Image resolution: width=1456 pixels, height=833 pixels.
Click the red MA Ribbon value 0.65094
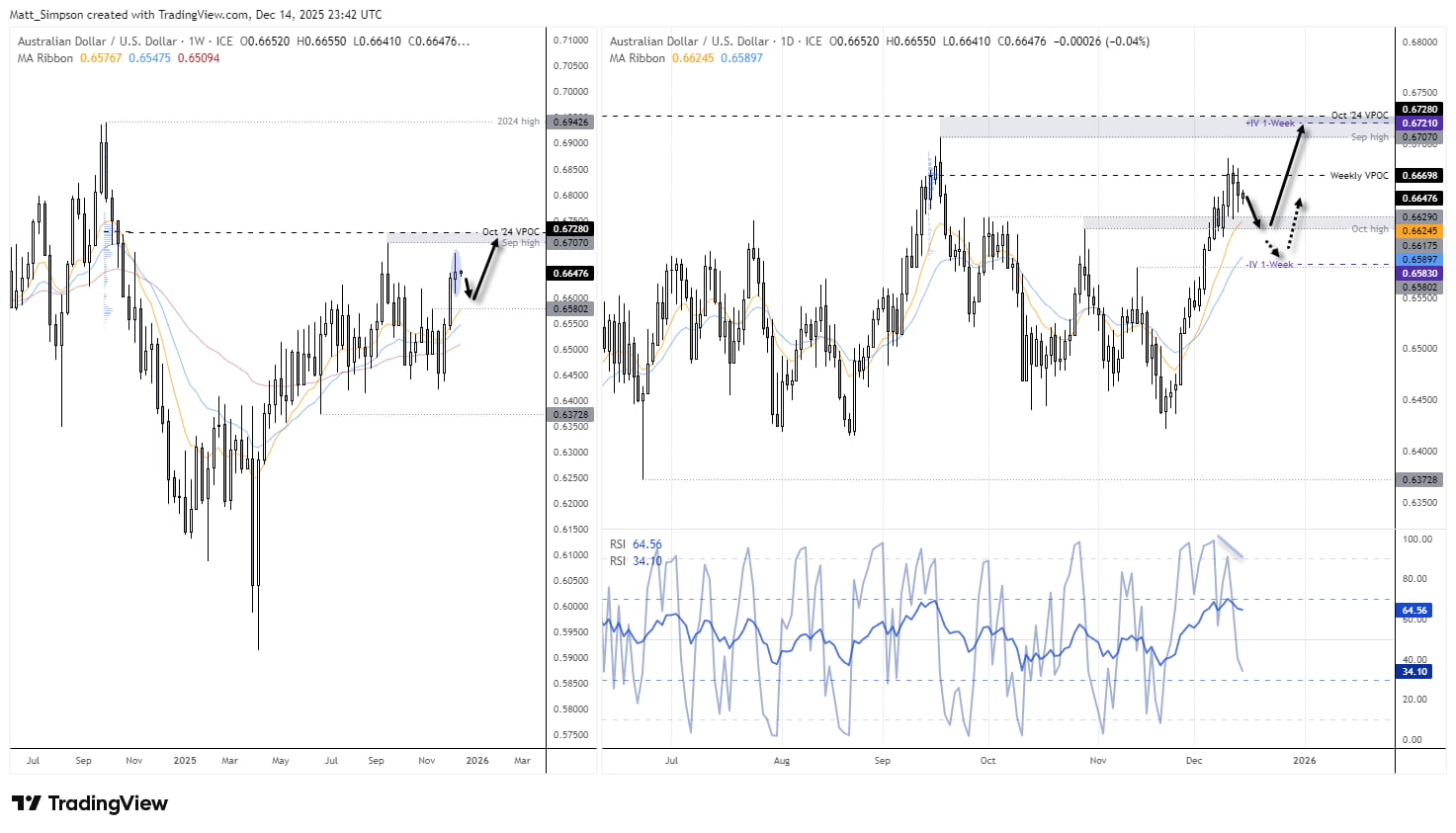(198, 57)
